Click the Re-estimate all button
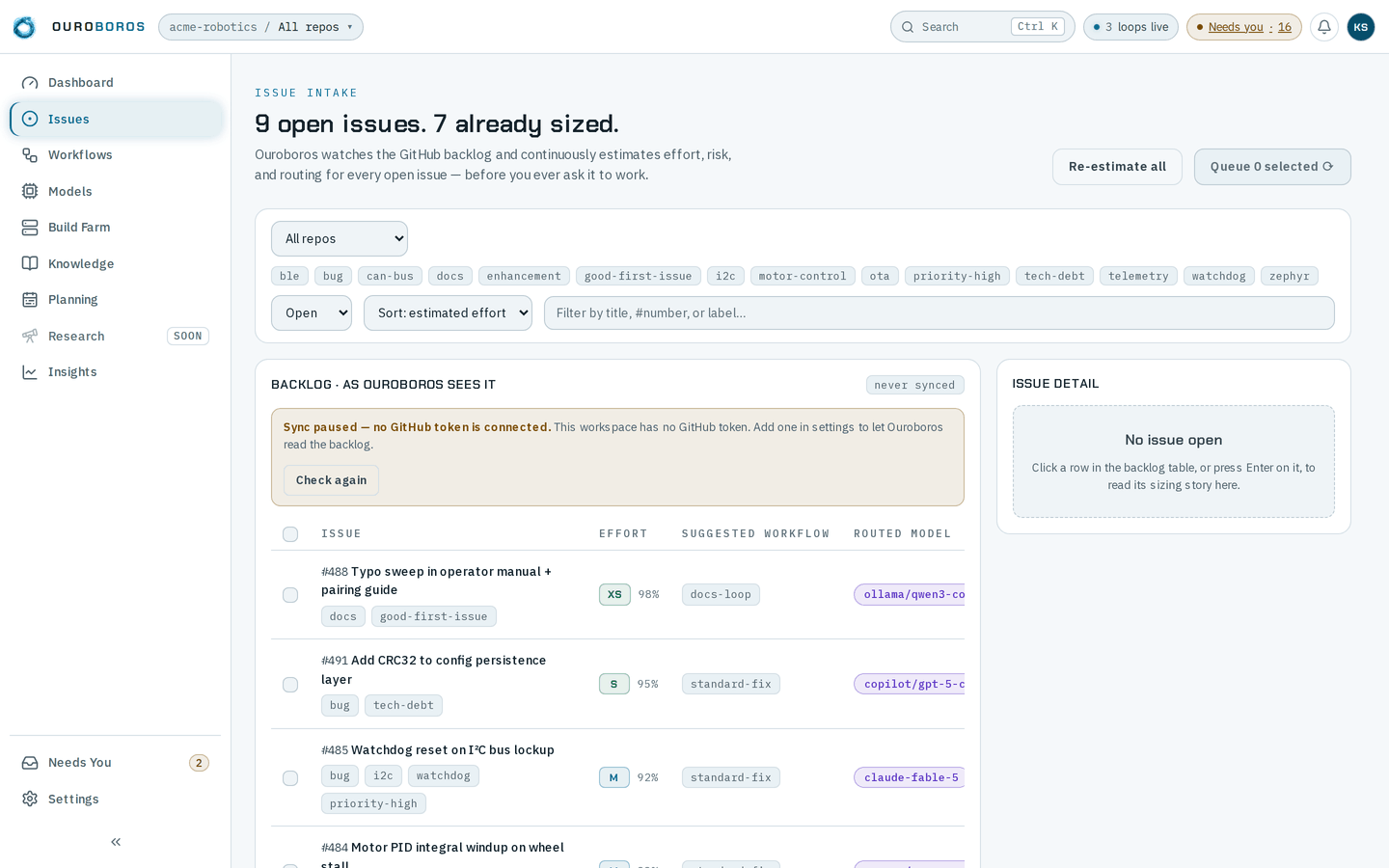1389x868 pixels. 1117,167
